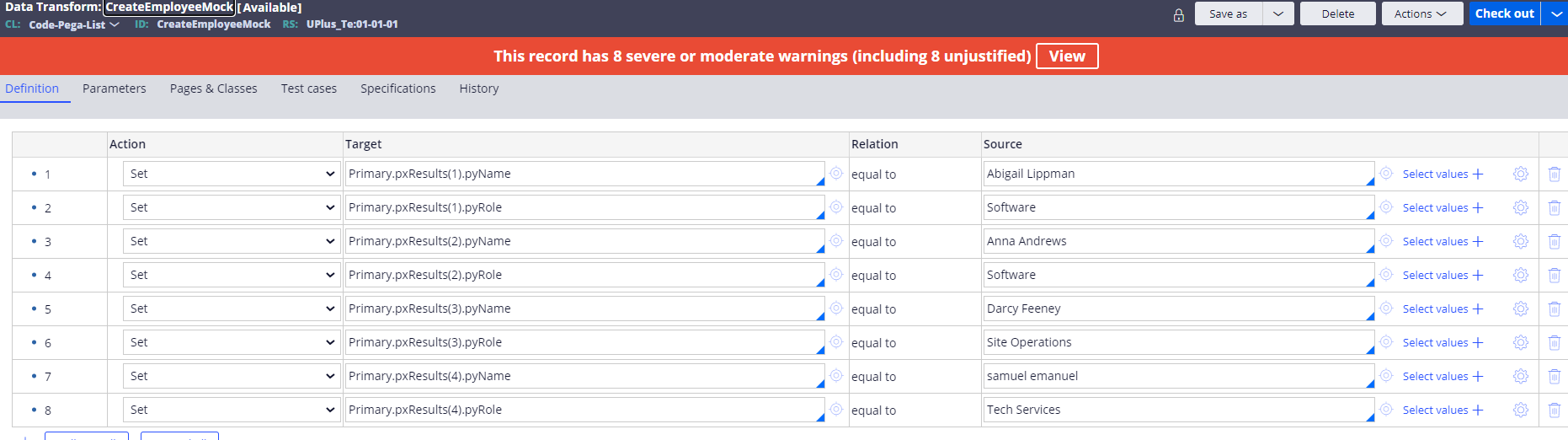Click Source field containing samuel emanuel
The height and width of the screenshot is (440, 1568).
tap(1179, 376)
